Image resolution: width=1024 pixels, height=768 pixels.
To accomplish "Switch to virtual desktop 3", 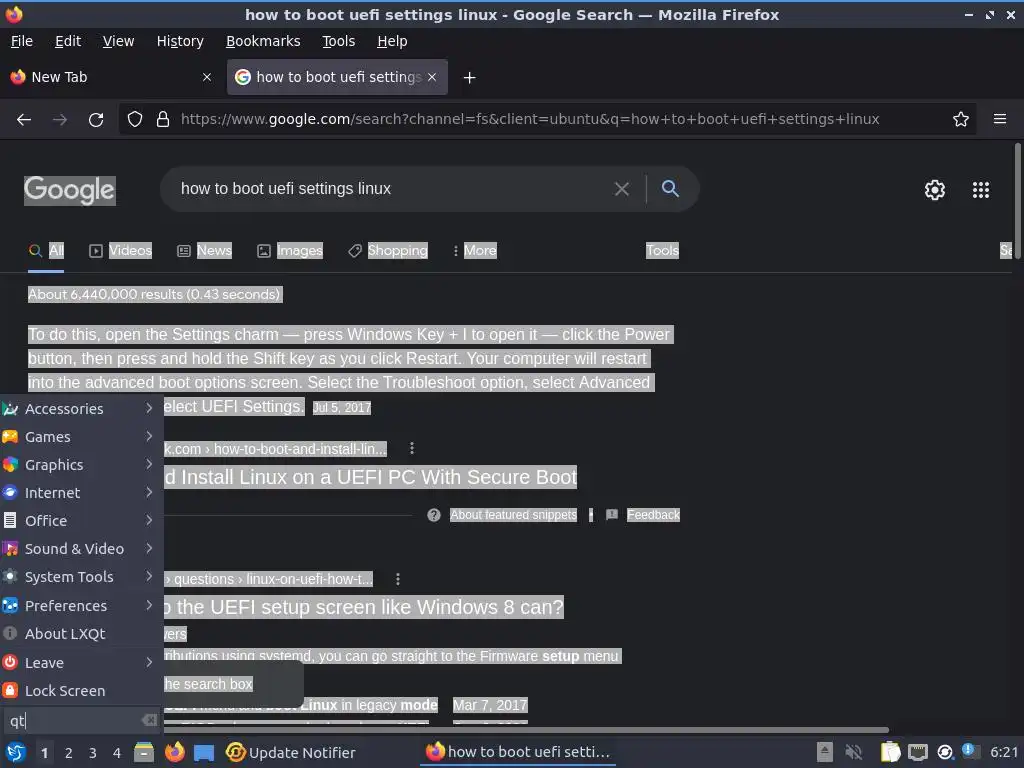I will coord(92,753).
